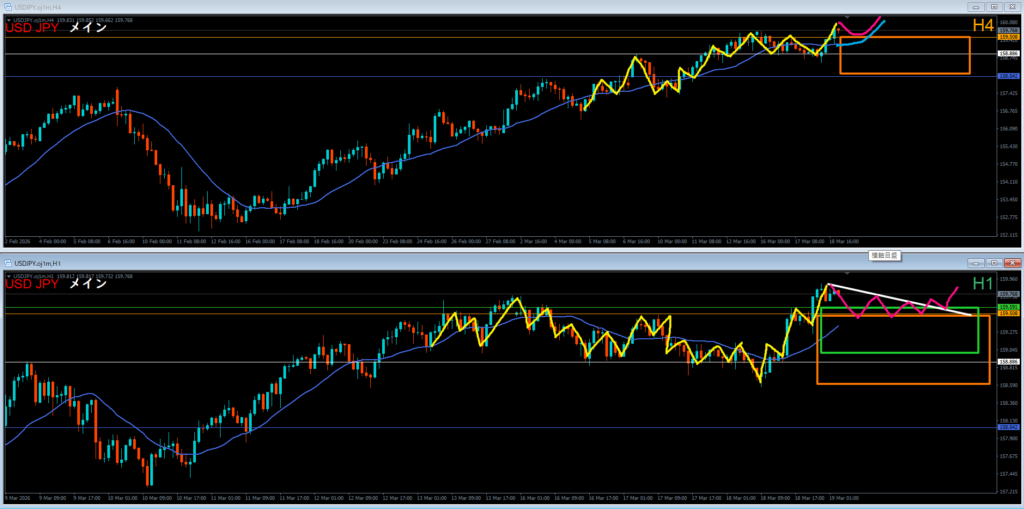Image resolution: width=1024 pixels, height=509 pixels.
Task: Select the green H1 timeframe label
Action: [982, 284]
